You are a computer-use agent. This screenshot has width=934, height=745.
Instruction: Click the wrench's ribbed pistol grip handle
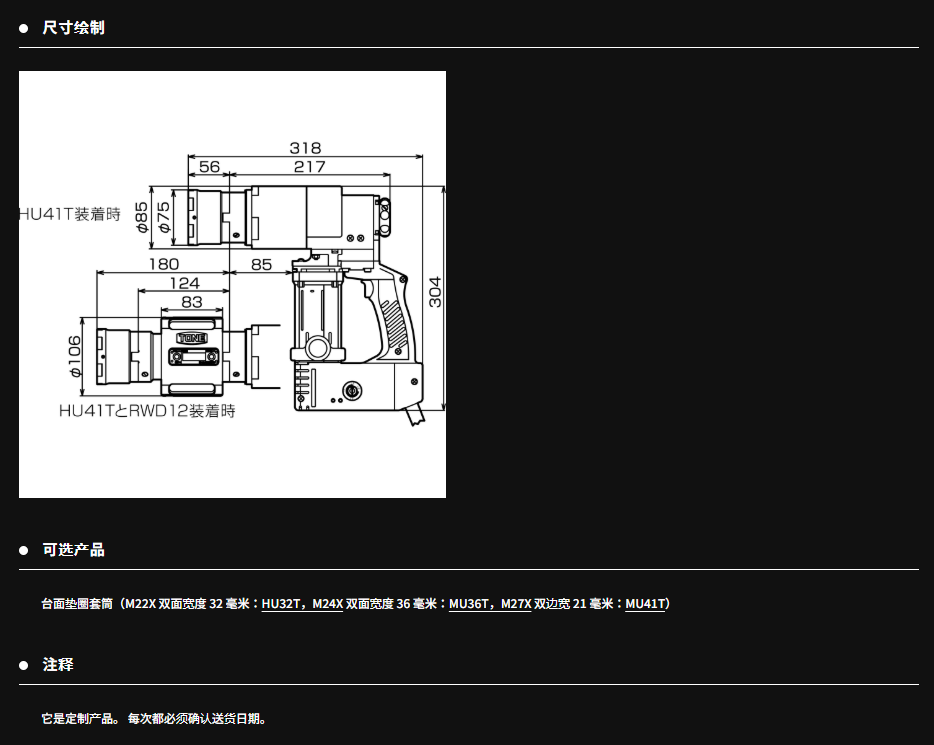(392, 320)
